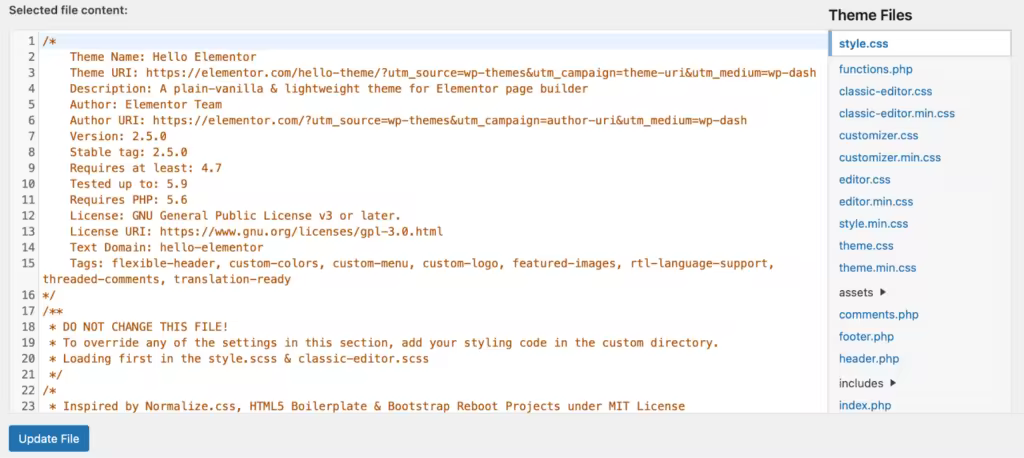Click Requires PHP: 5.6 line
1024x458 pixels.
point(129,200)
